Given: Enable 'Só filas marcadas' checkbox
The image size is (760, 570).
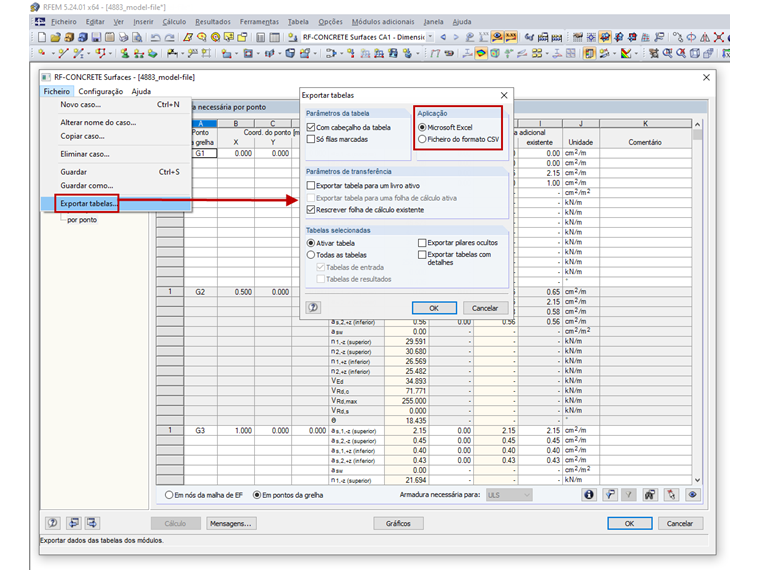Looking at the screenshot, I should pos(311,139).
